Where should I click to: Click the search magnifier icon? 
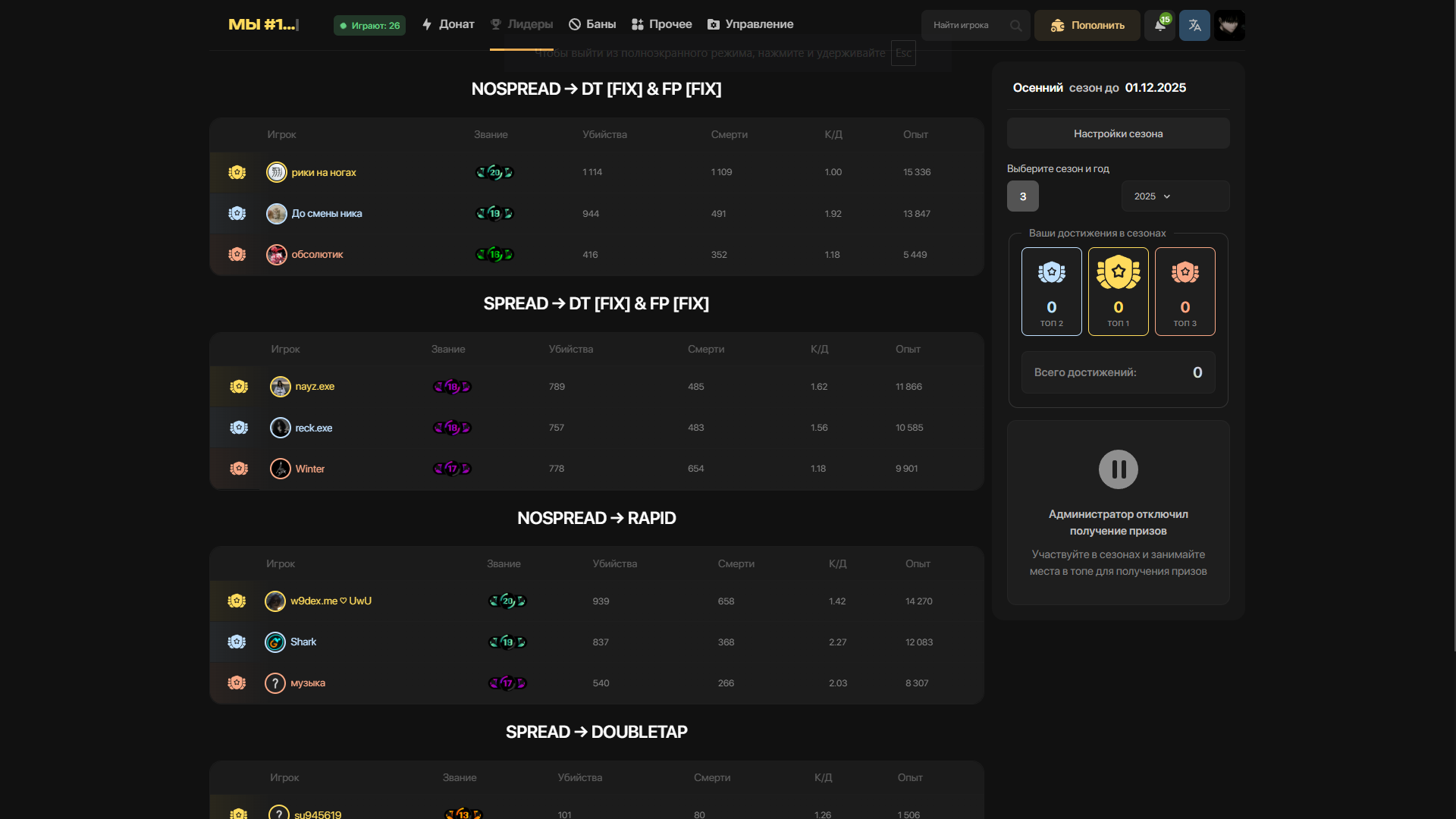[1016, 26]
